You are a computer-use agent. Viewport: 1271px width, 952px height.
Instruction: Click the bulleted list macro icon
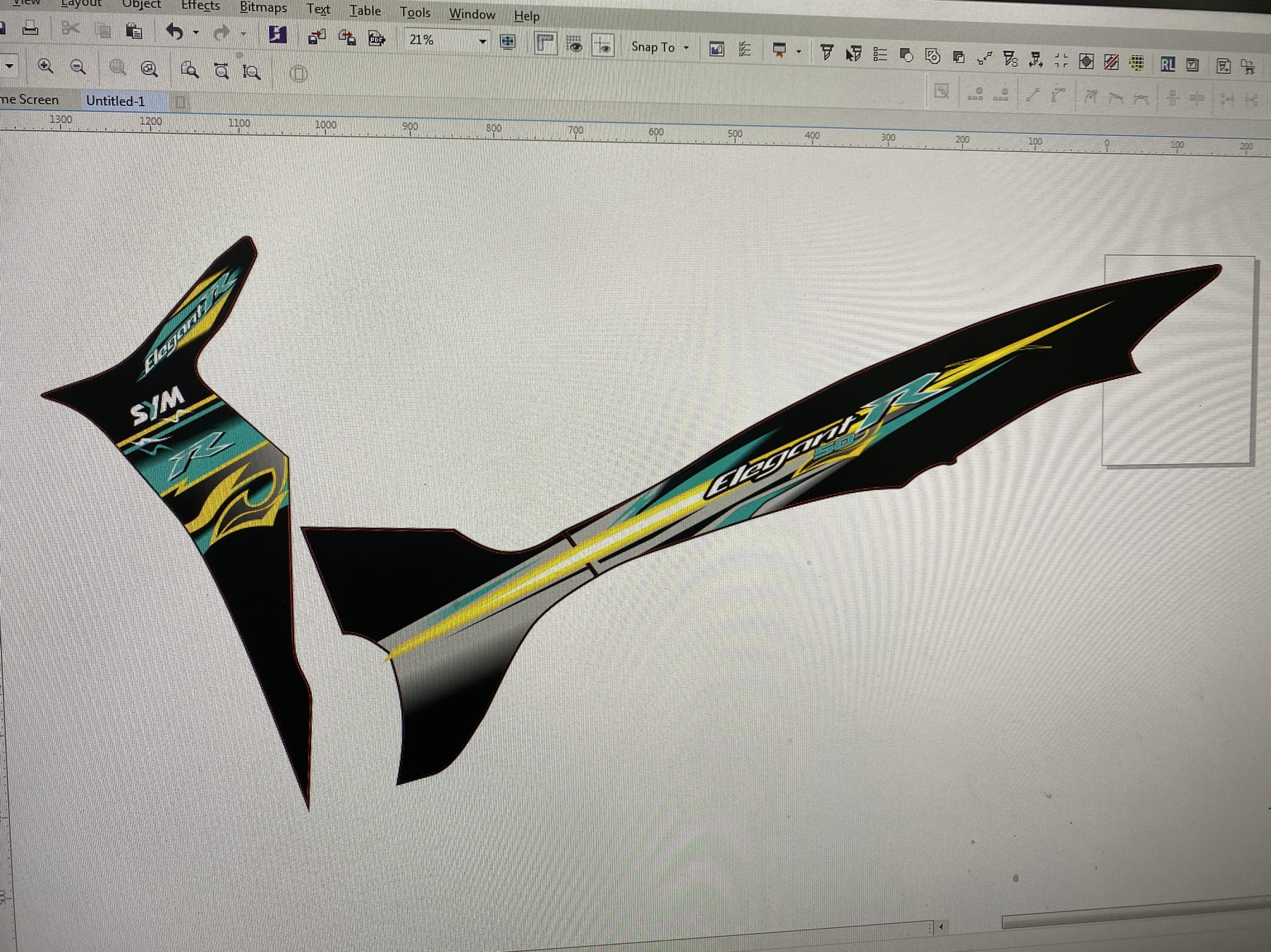[x=880, y=54]
